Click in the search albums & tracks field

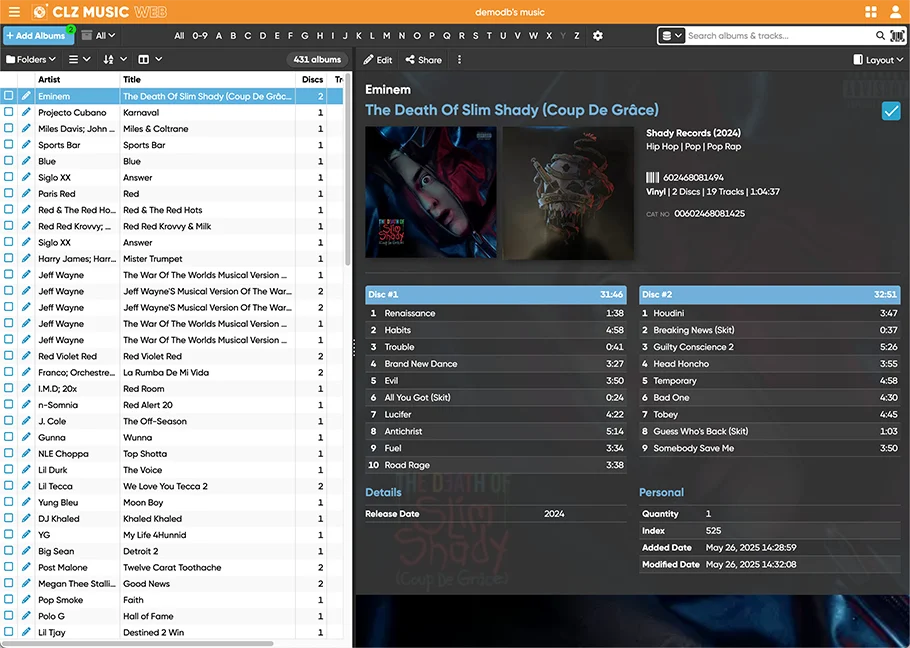click(779, 35)
